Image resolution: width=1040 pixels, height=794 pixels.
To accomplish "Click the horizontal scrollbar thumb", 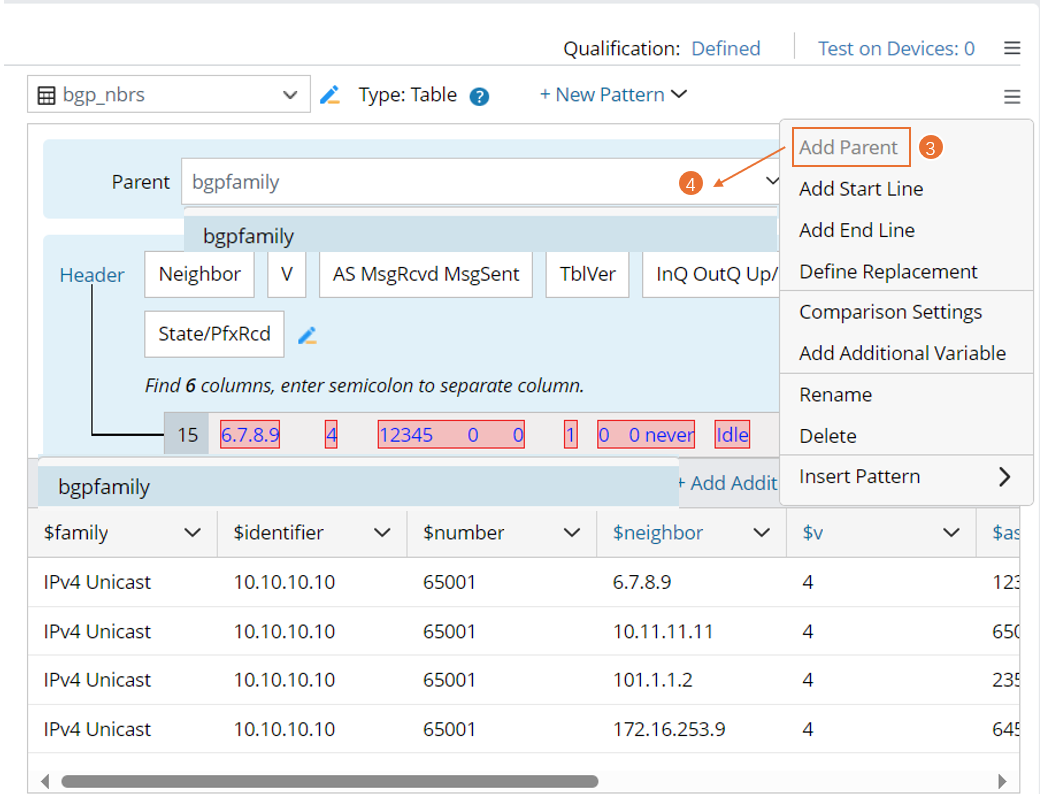I will click(330, 781).
